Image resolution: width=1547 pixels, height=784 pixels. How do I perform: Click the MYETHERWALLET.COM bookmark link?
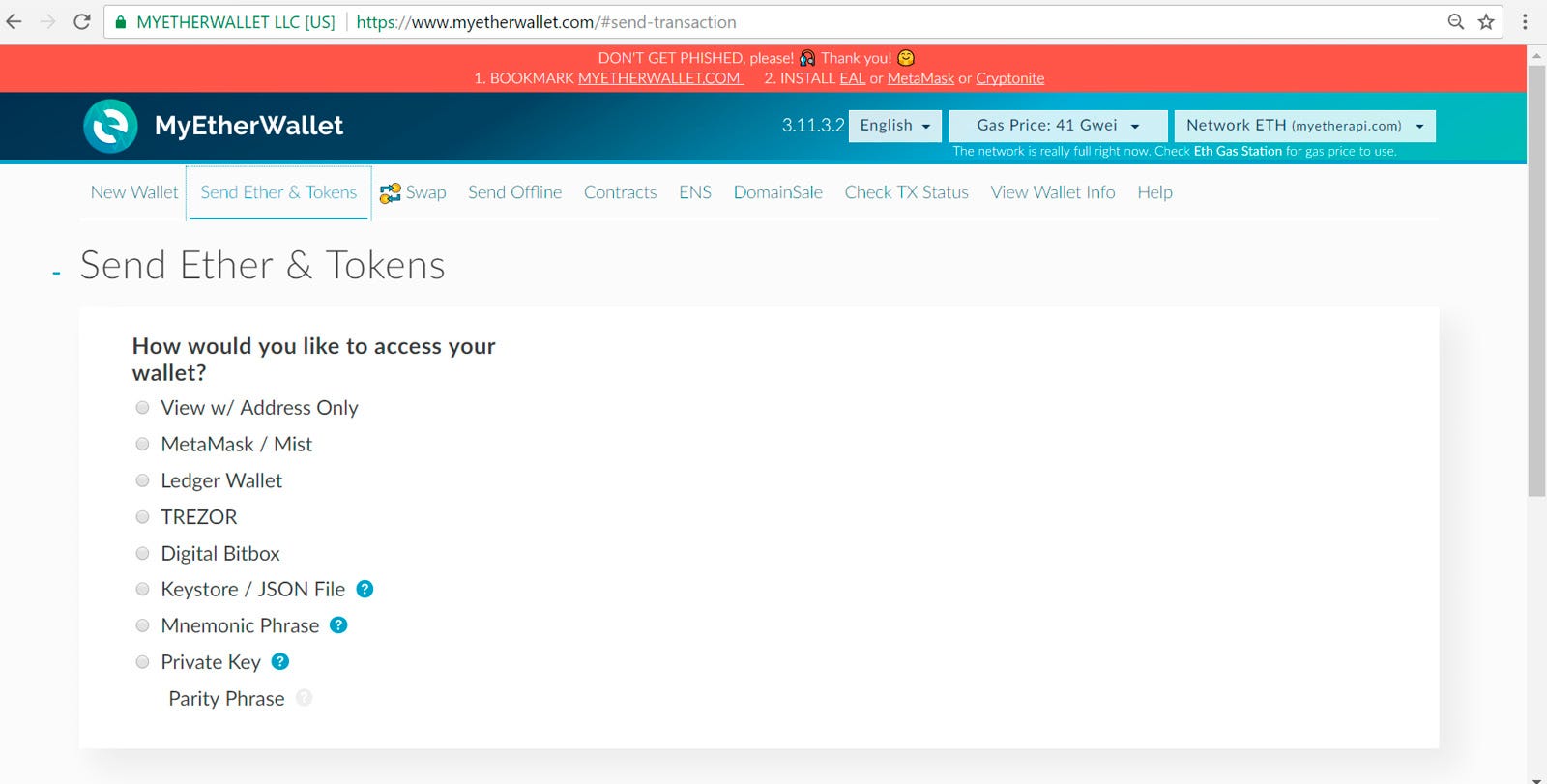[x=660, y=78]
